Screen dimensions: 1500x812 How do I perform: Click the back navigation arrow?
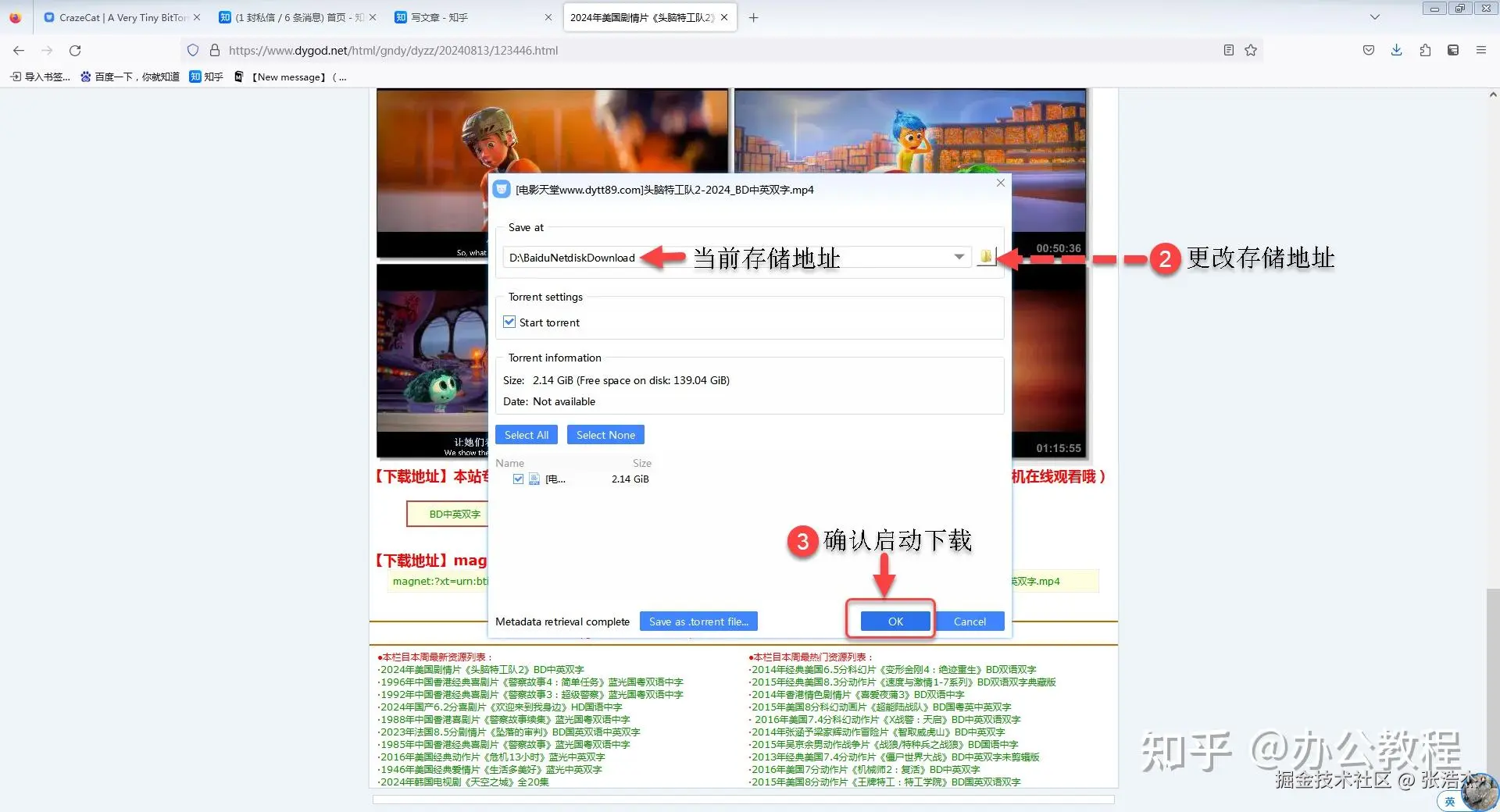(x=18, y=50)
